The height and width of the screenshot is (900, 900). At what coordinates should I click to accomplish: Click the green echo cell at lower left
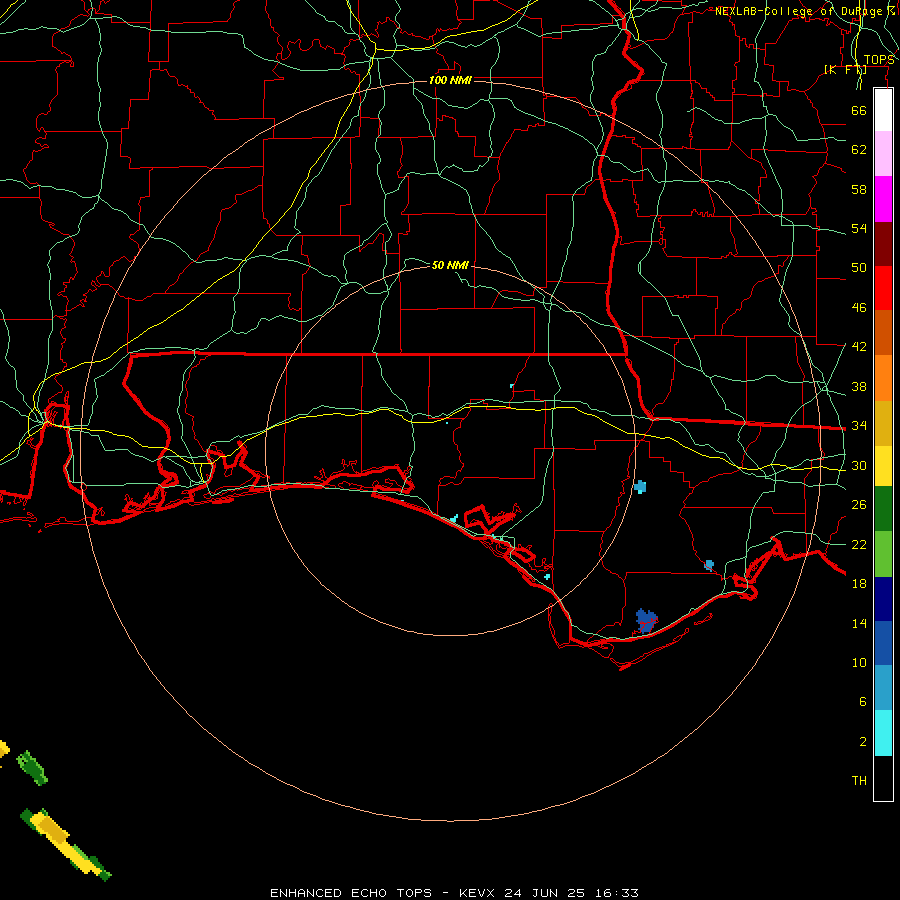[x=32, y=768]
